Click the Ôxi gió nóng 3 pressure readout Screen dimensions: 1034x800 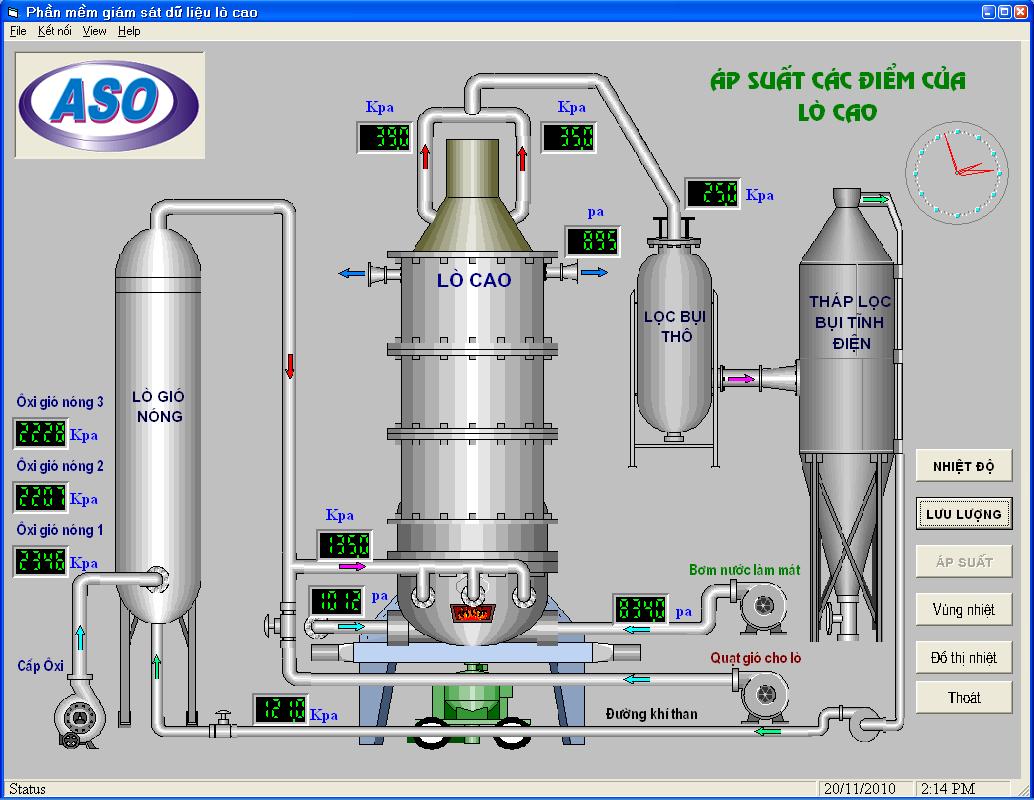41,434
